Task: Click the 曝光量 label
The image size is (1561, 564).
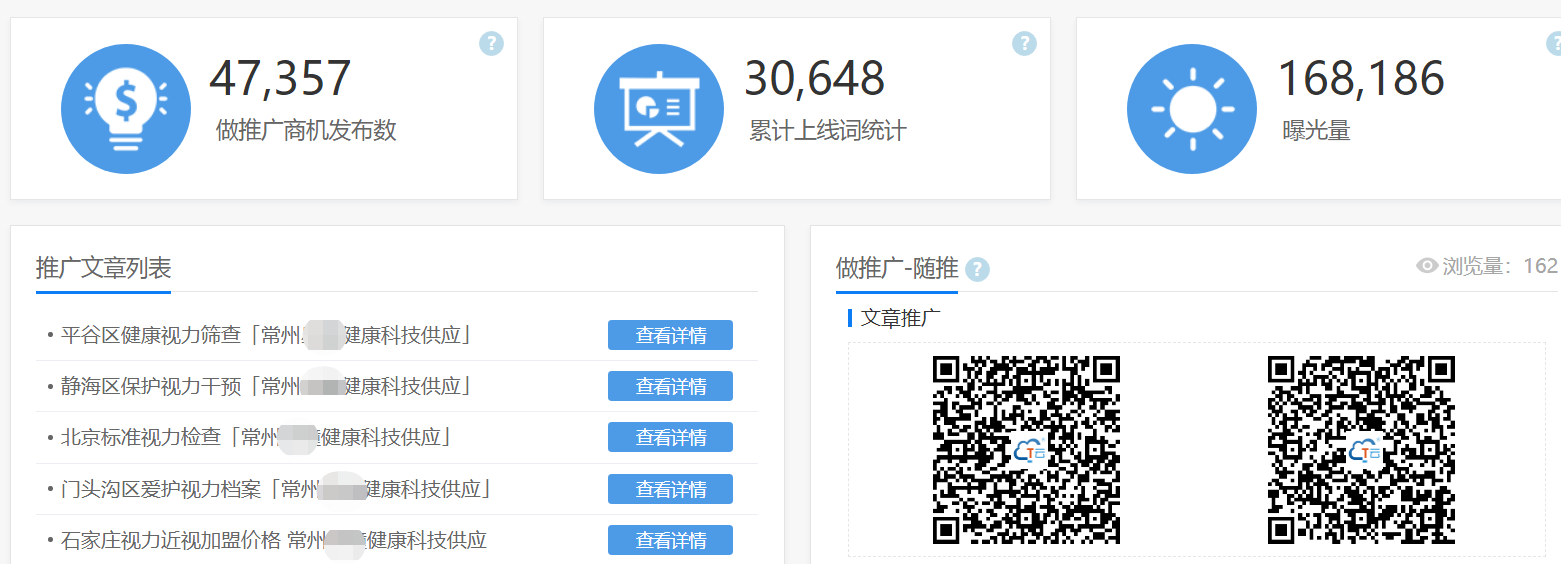Action: [x=1316, y=131]
